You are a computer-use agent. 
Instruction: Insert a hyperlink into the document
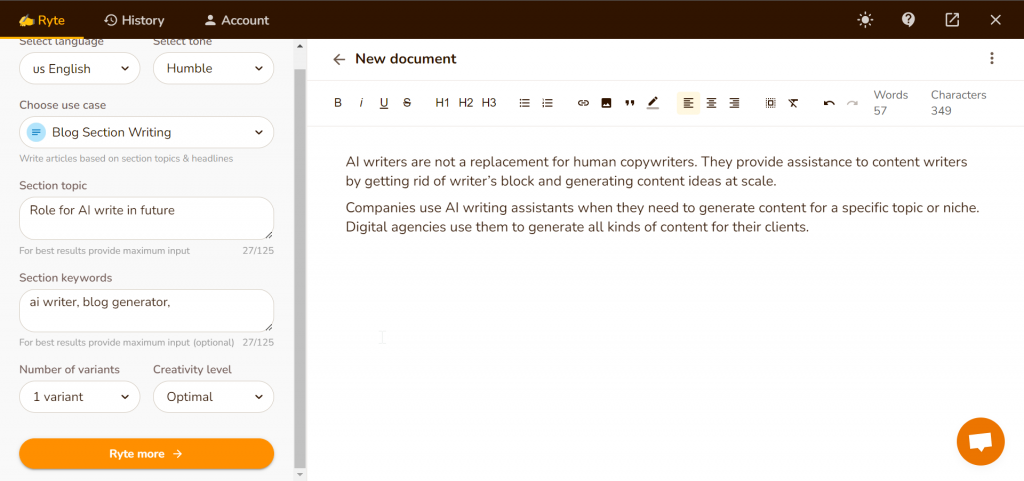[583, 103]
